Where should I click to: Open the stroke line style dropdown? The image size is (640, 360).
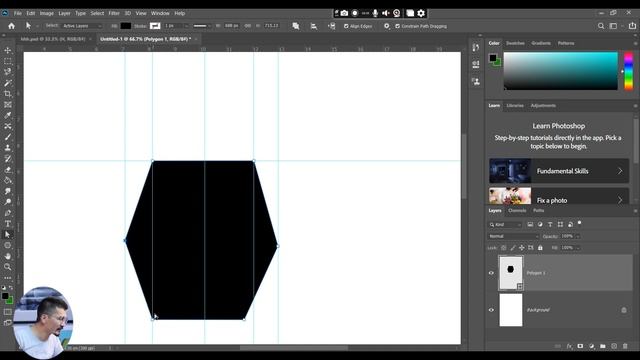(x=202, y=26)
